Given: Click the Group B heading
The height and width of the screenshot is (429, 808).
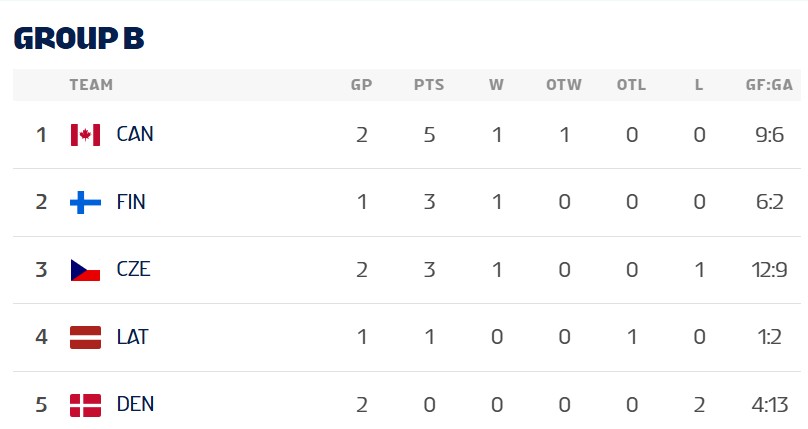Looking at the screenshot, I should 79,37.
